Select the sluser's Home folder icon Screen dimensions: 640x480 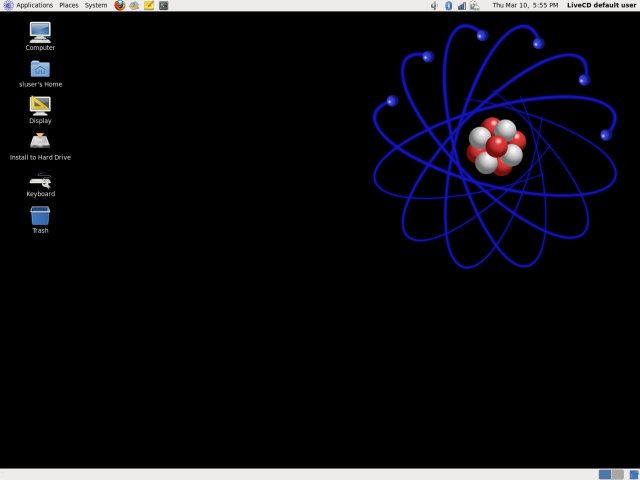[x=40, y=73]
